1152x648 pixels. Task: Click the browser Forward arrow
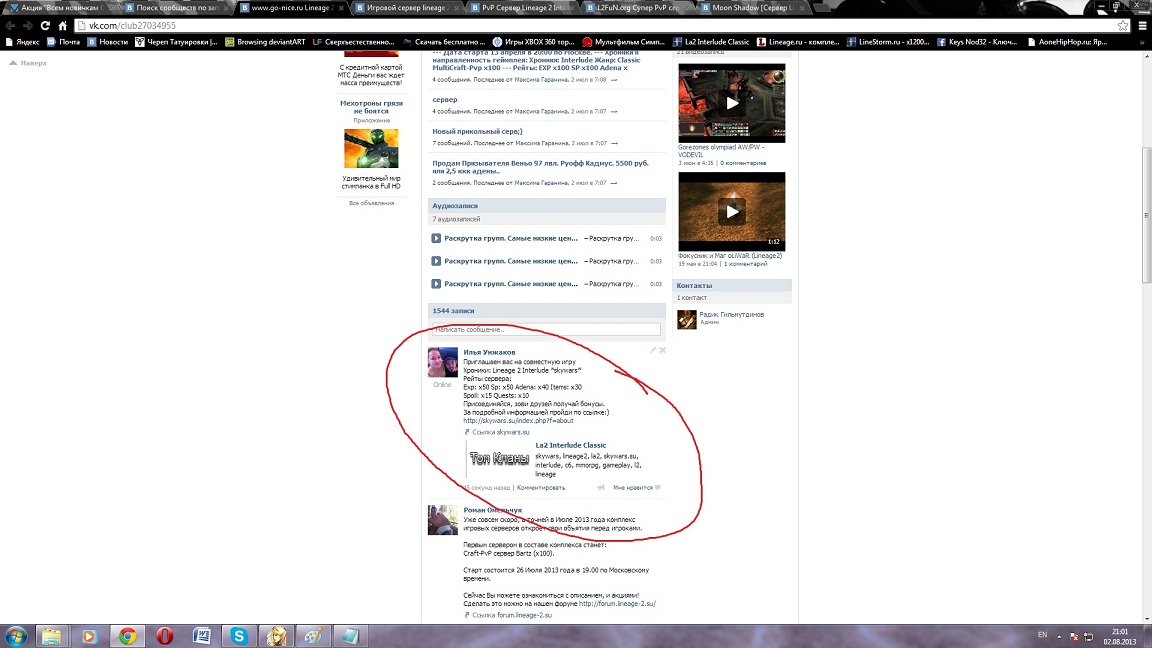coord(27,26)
